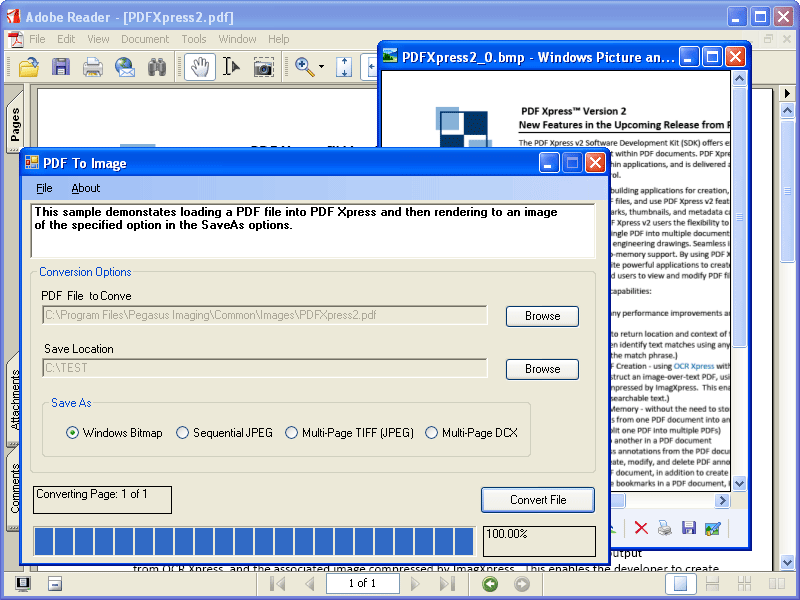800x600 pixels.
Task: Open the Search binoculars tool
Action: tap(156, 66)
